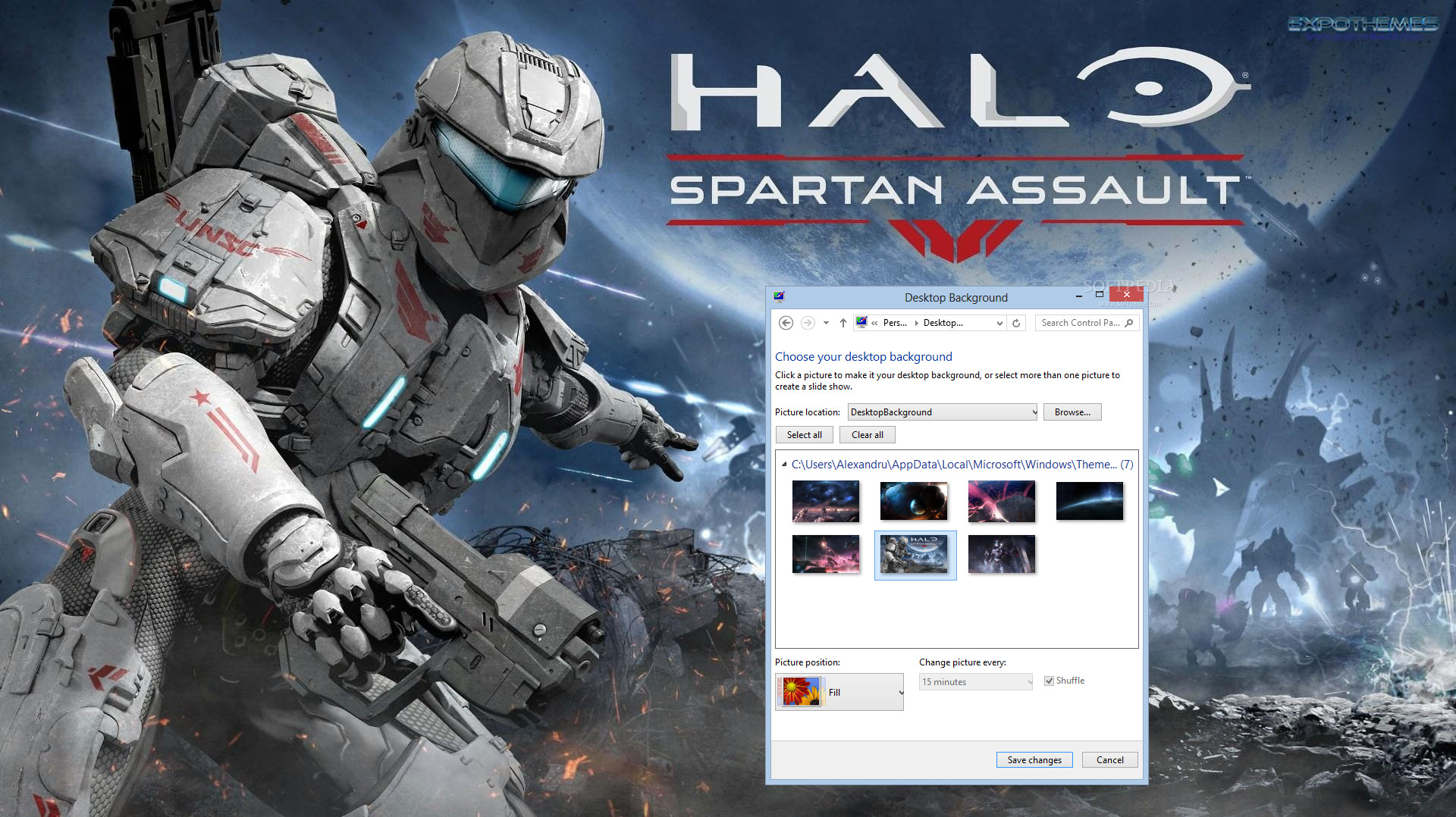Select the dark planet horizon wallpaper thumbnail
This screenshot has height=817, width=1456.
[1090, 501]
